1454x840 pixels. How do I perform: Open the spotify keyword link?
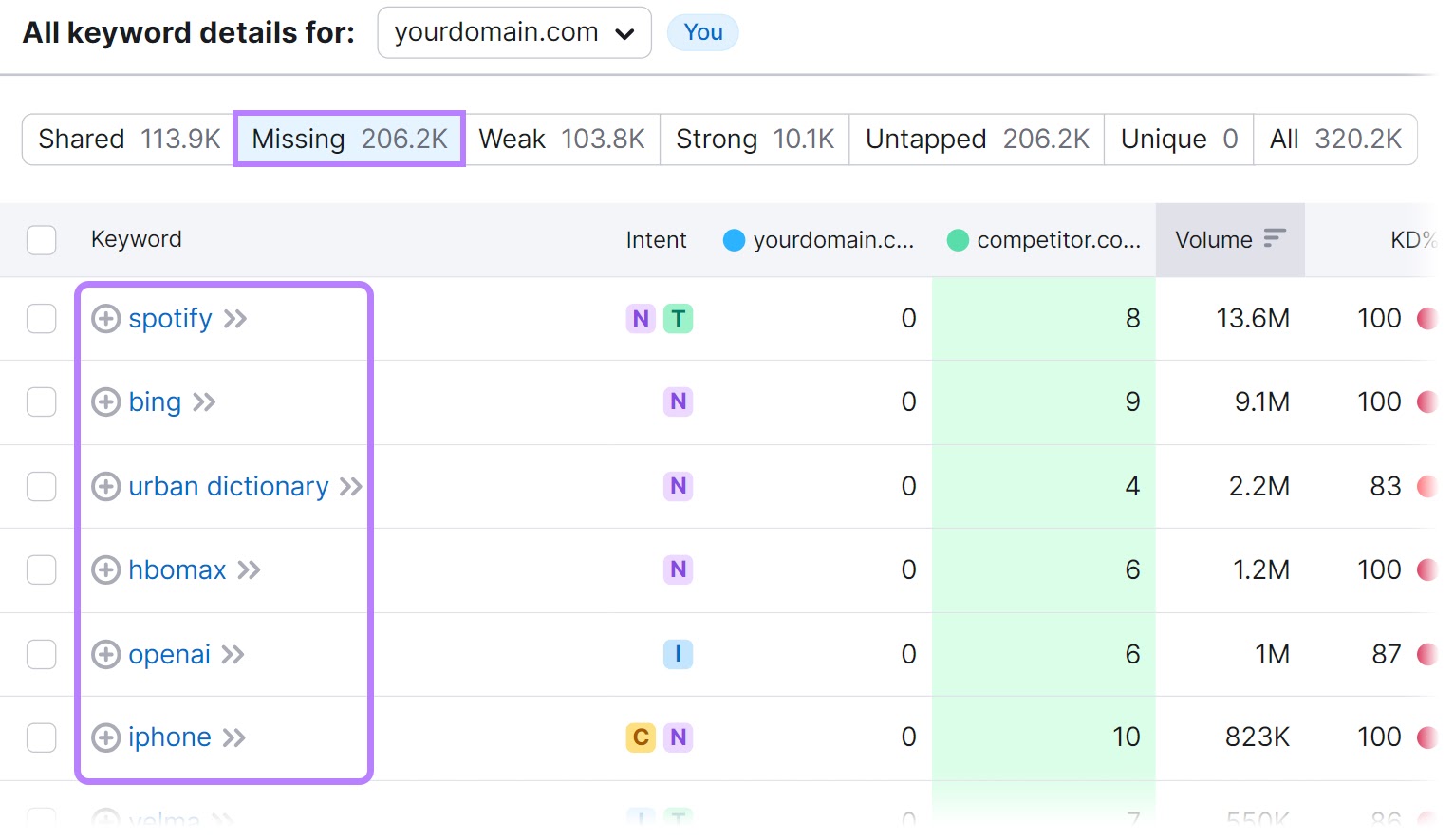[171, 319]
